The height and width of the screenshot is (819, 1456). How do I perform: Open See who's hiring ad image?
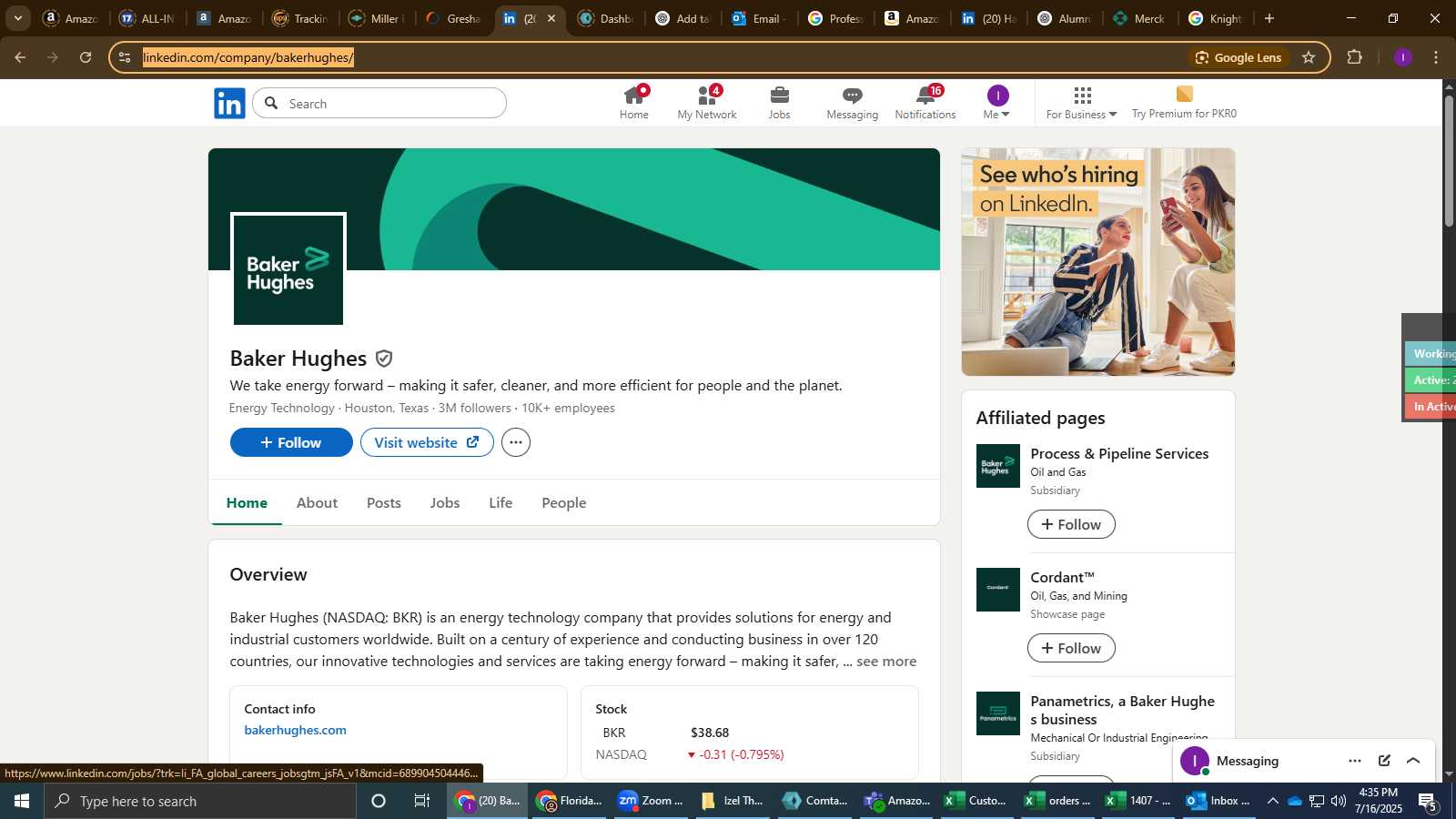pyautogui.click(x=1098, y=262)
